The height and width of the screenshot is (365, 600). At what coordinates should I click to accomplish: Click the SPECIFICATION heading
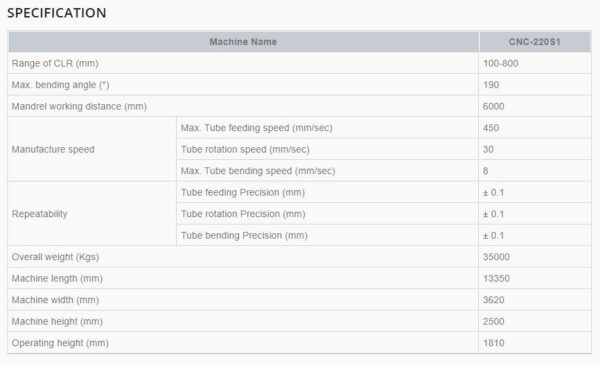coord(57,13)
